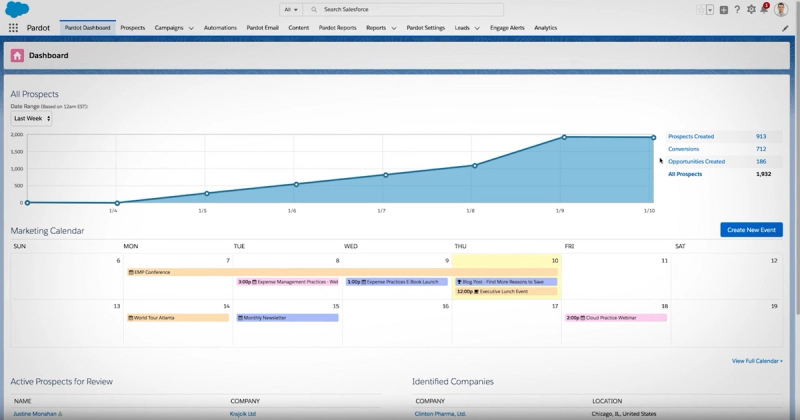Open the Engage Alerts tab
This screenshot has width=800, height=420.
point(507,28)
